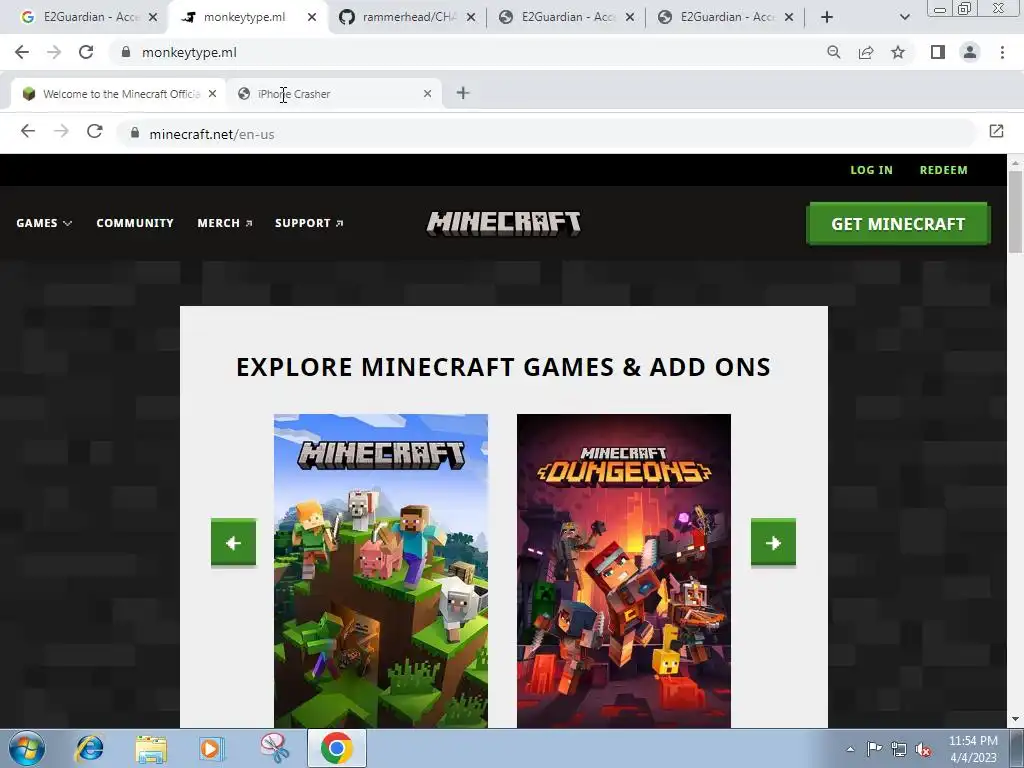Image resolution: width=1024 pixels, height=768 pixels.
Task: Open Windows Media Player taskbar icon
Action: pyautogui.click(x=211, y=748)
